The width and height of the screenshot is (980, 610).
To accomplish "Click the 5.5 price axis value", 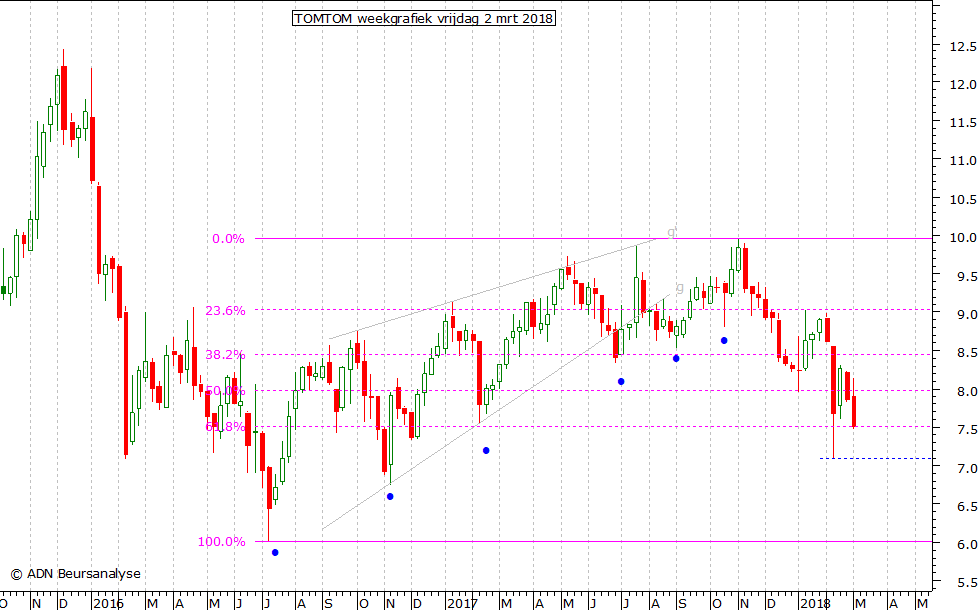I will 966,582.
